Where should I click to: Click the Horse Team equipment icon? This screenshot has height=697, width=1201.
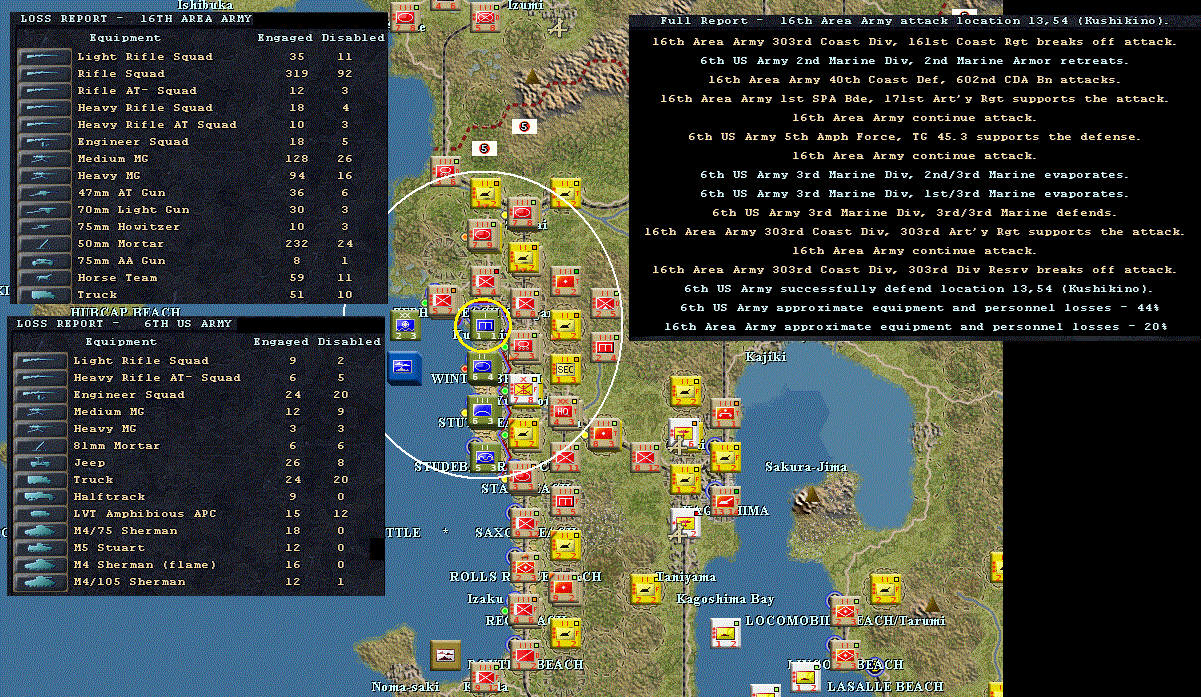pos(45,278)
